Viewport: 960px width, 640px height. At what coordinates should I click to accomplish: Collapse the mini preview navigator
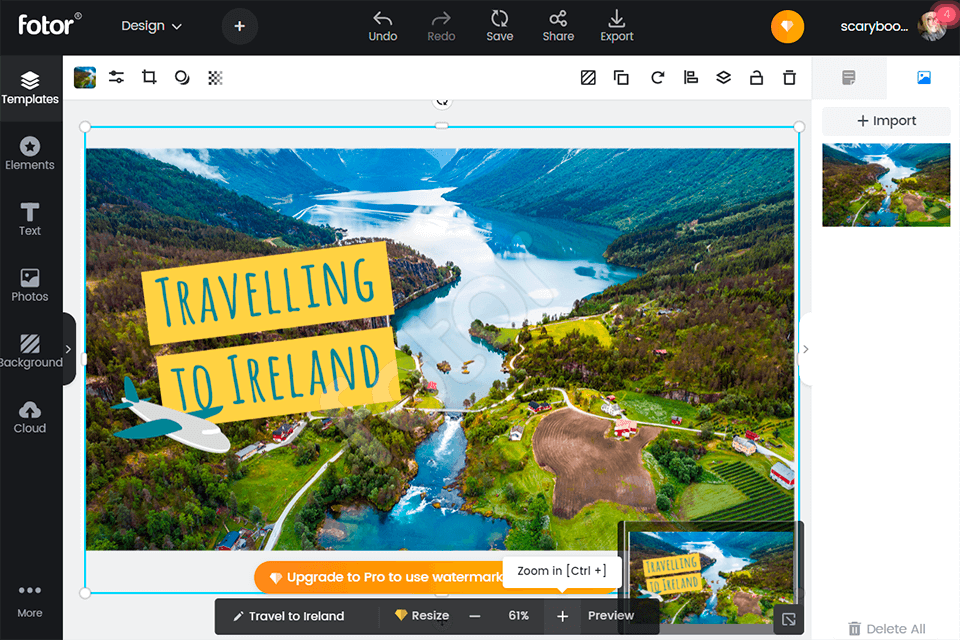(788, 620)
